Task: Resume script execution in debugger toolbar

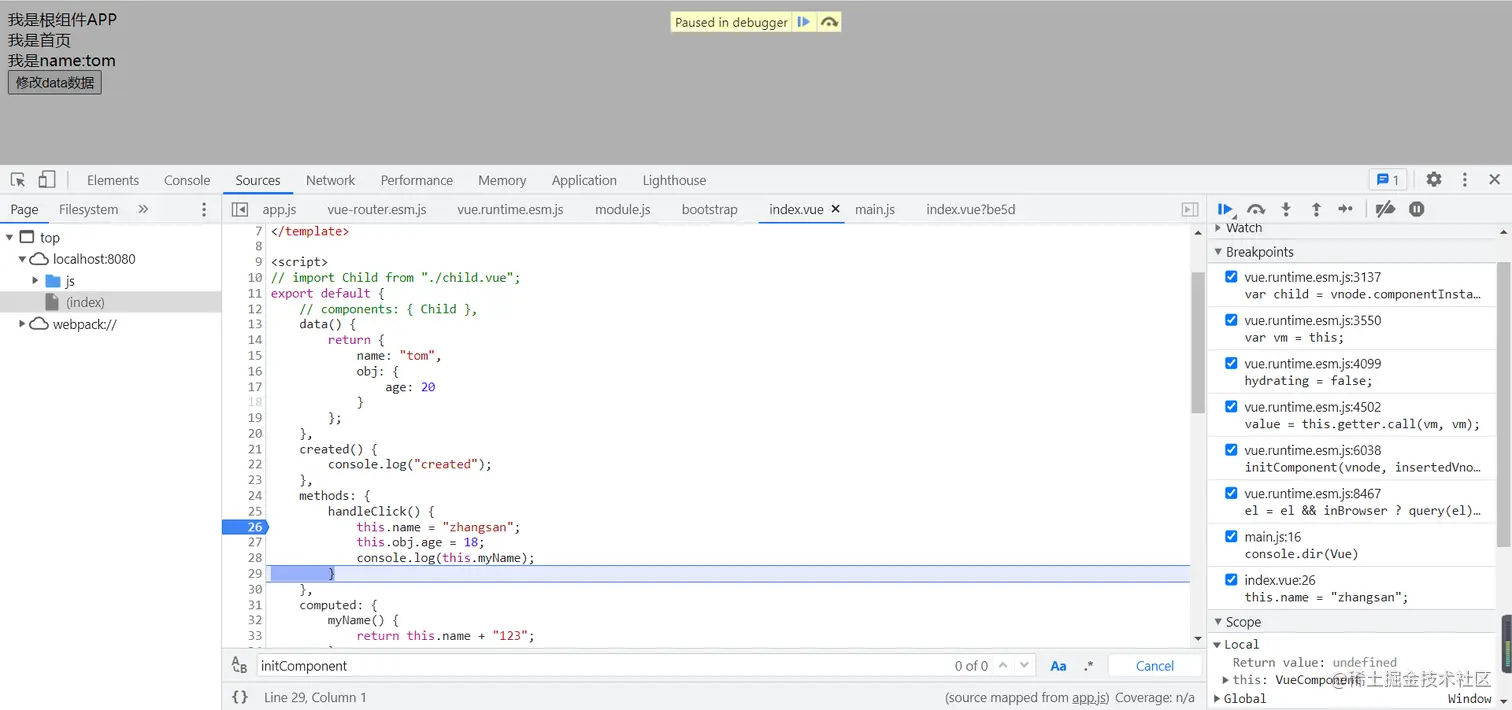Action: tap(1225, 209)
